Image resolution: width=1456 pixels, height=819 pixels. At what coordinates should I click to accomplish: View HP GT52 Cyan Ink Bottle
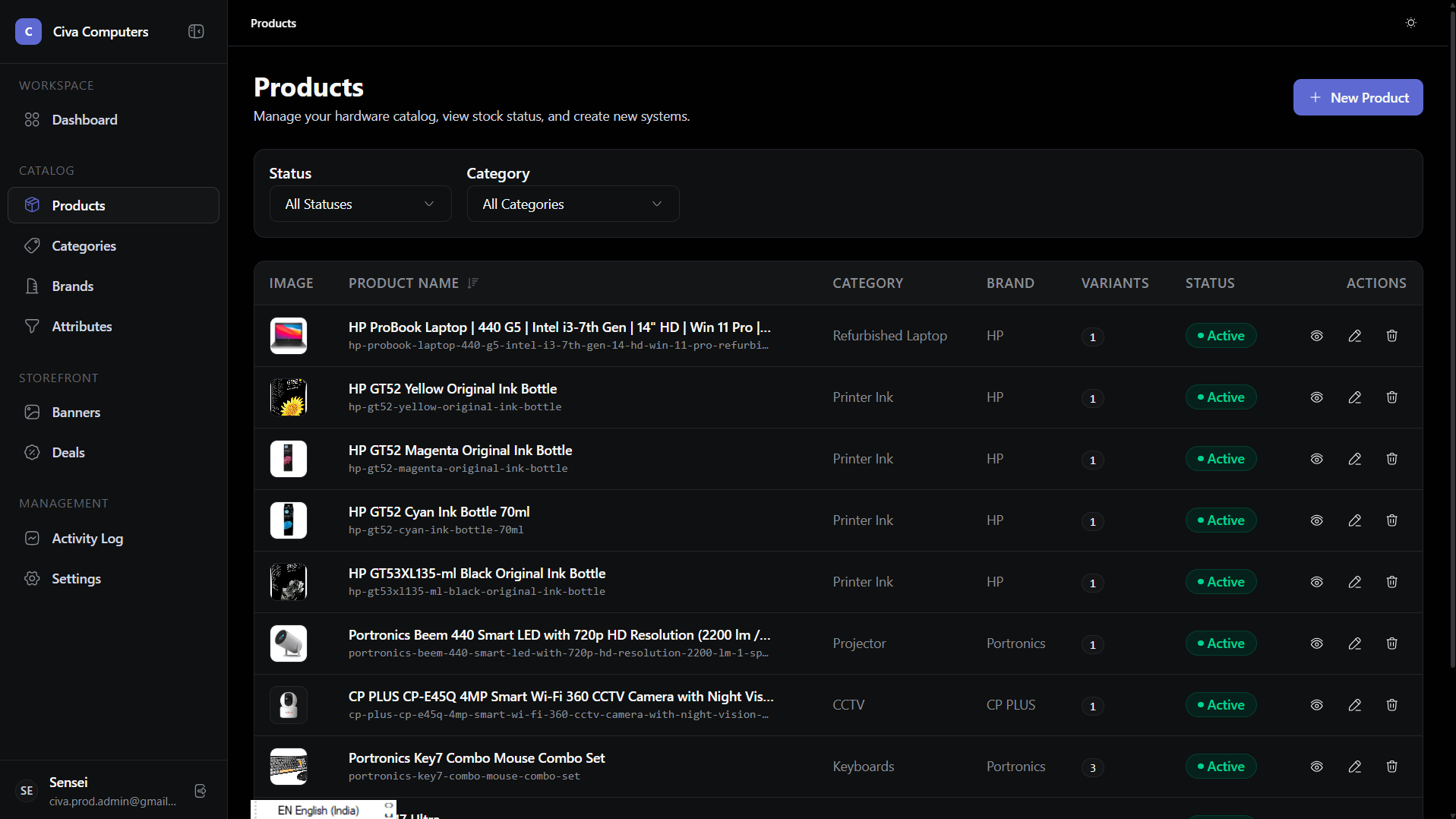[x=1317, y=520]
